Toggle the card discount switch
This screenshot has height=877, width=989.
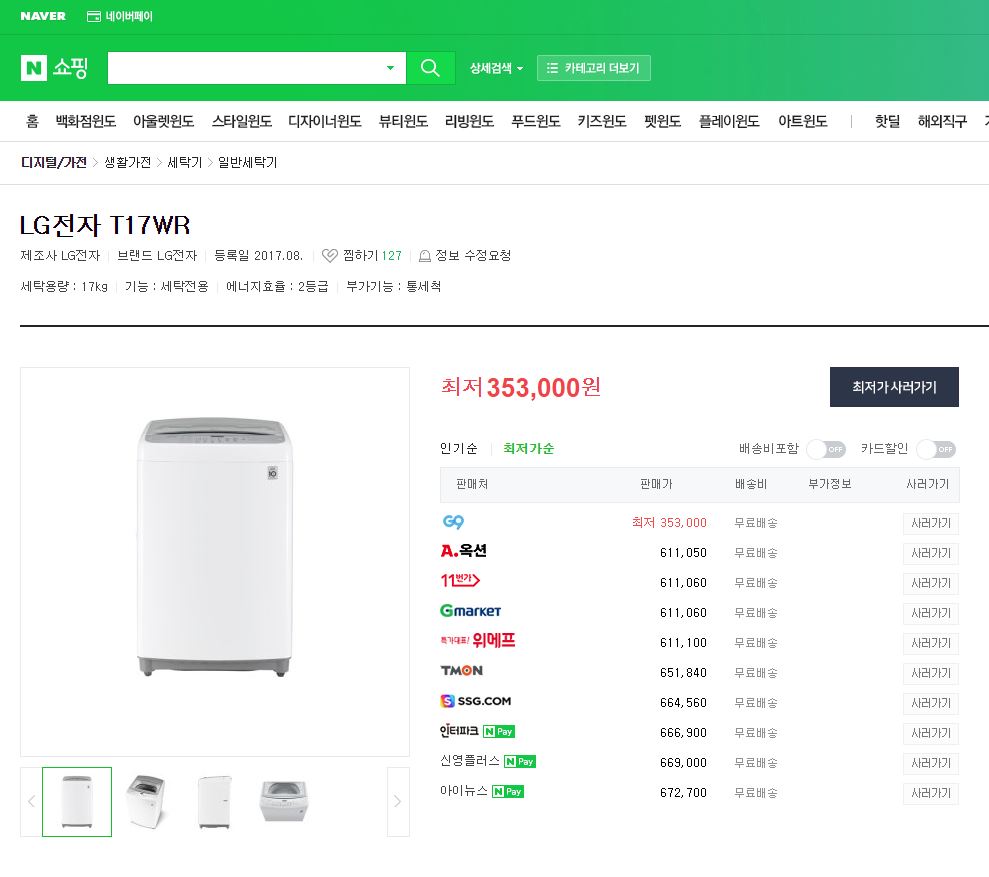tap(936, 449)
